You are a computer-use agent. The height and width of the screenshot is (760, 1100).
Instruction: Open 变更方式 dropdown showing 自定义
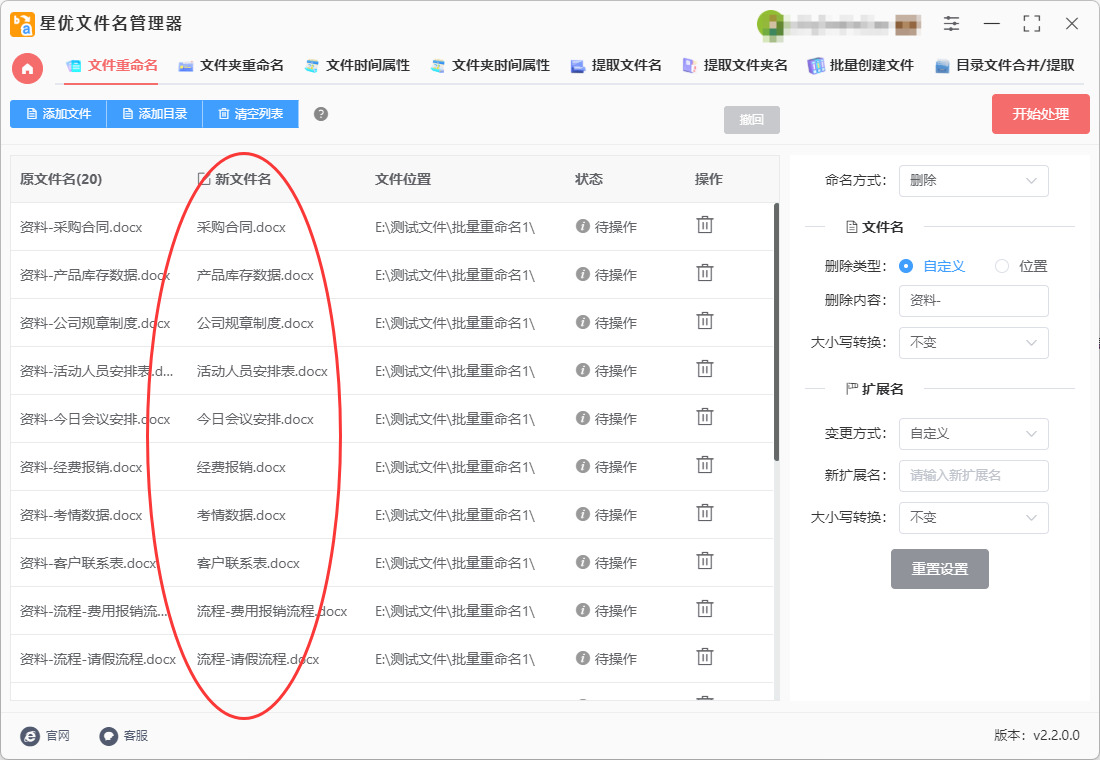tap(974, 434)
